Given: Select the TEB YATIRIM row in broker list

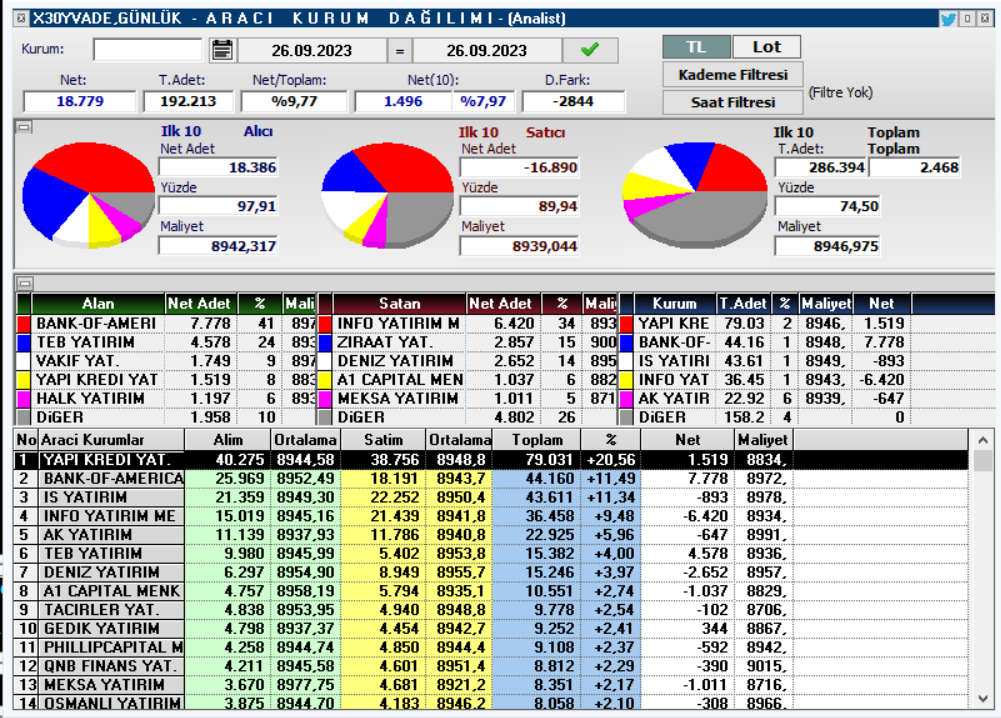Looking at the screenshot, I should (x=490, y=553).
